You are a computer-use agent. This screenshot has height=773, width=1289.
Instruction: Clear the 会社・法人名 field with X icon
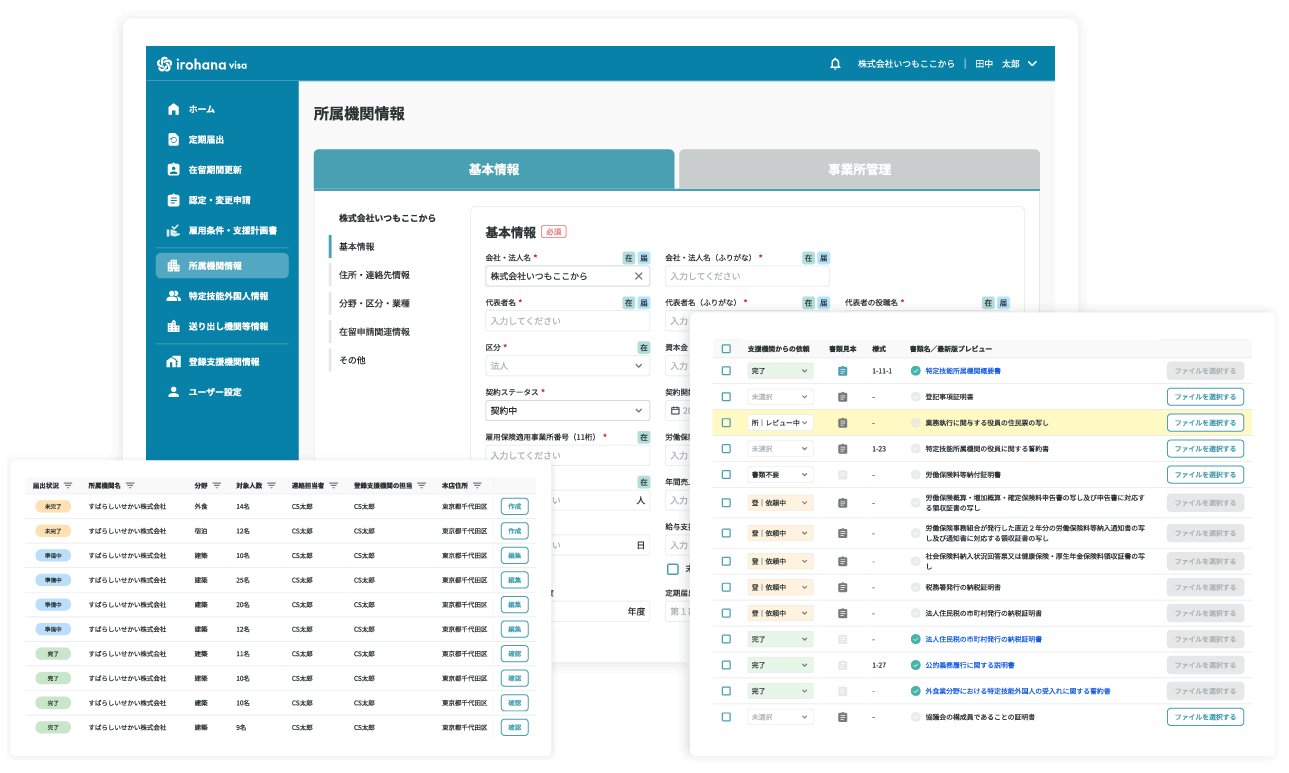pyautogui.click(x=639, y=276)
